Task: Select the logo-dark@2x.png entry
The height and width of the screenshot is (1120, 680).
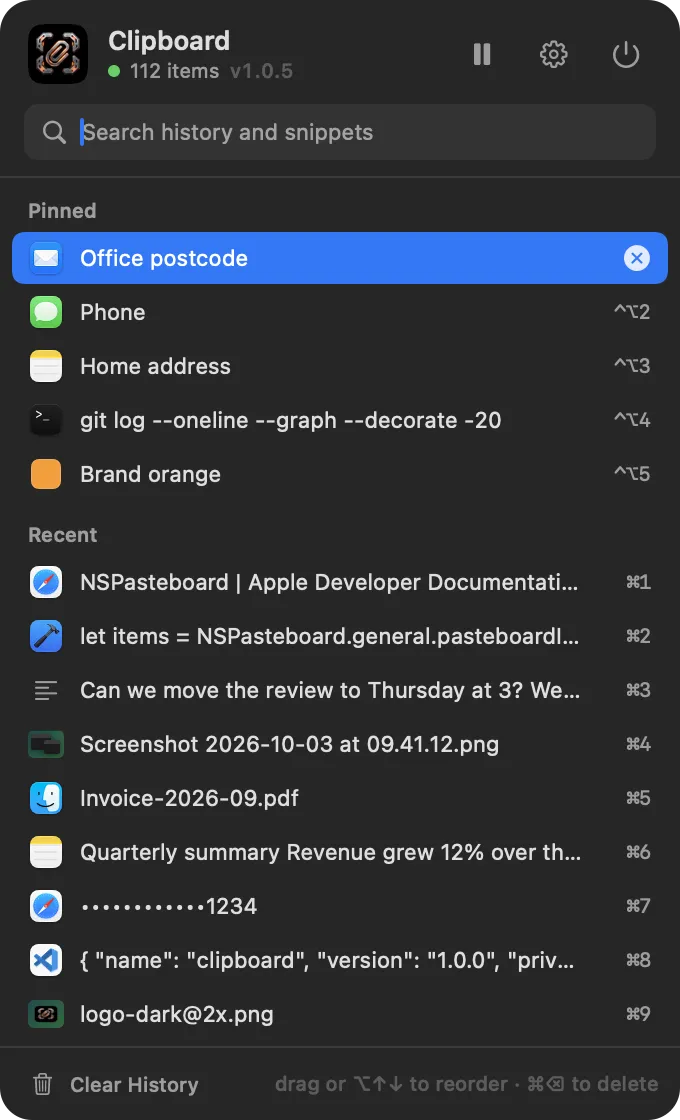Action: (x=340, y=1014)
